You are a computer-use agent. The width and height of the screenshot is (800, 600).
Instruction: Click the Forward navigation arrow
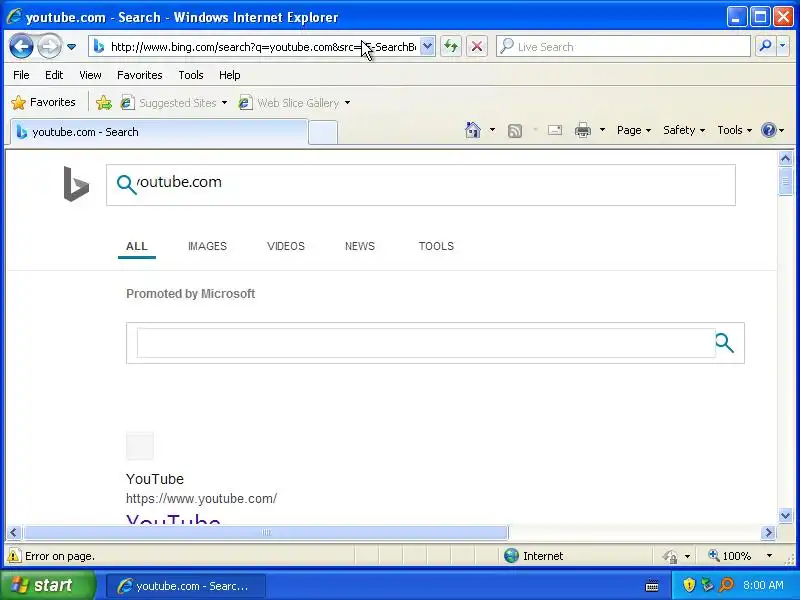[49, 47]
